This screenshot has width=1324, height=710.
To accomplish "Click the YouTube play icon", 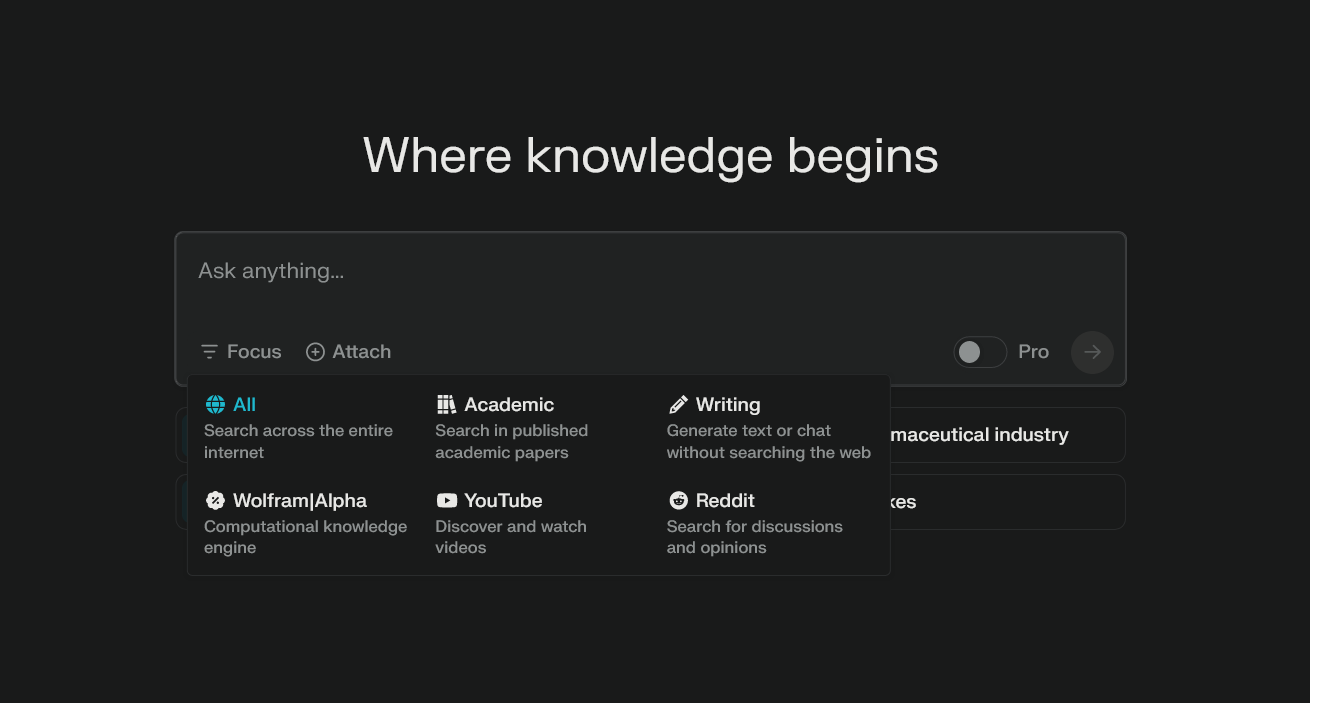I will pos(447,501).
